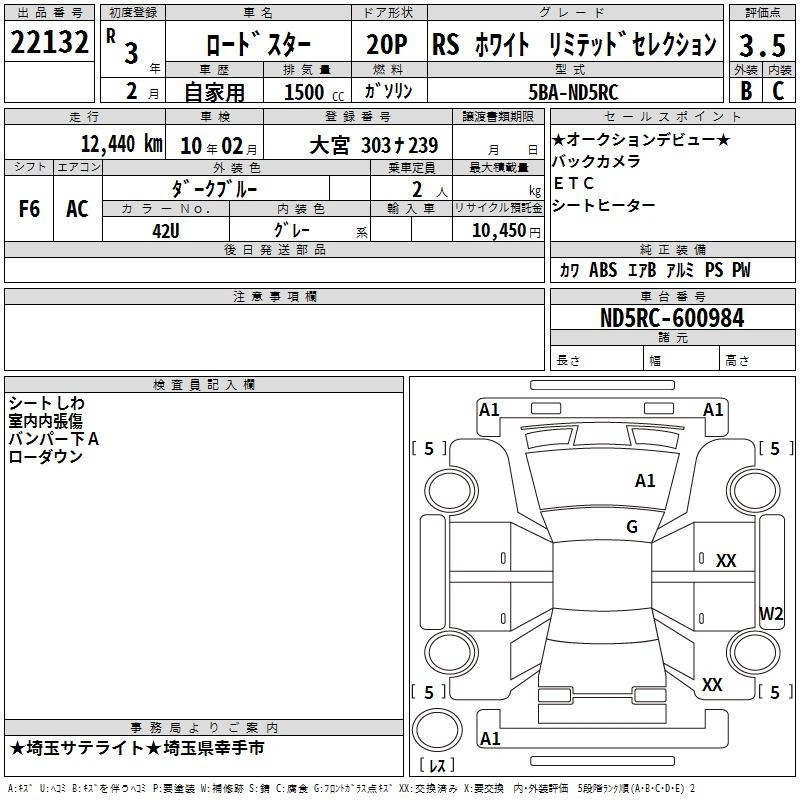Click the A1 mark on rear bumper

tap(490, 738)
